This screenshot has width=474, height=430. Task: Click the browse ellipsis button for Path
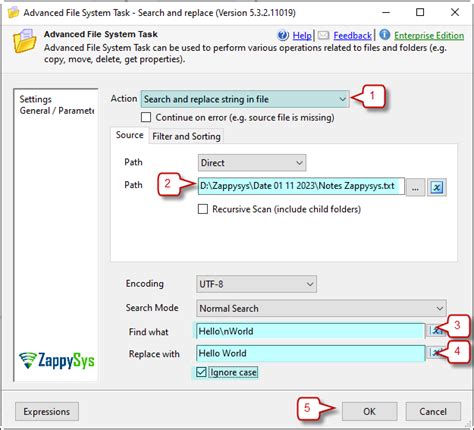[x=415, y=187]
